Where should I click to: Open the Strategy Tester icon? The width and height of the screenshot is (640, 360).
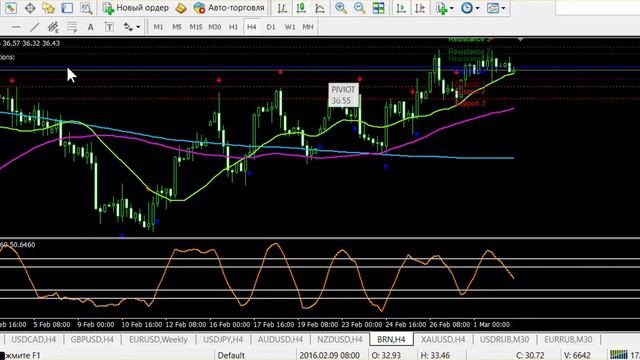[x=86, y=8]
